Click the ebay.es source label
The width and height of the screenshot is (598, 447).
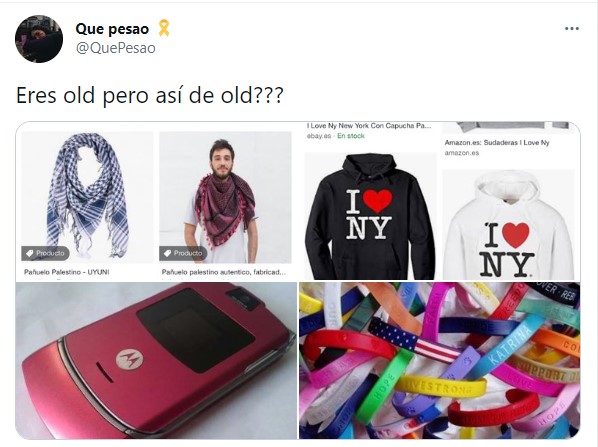pos(319,136)
